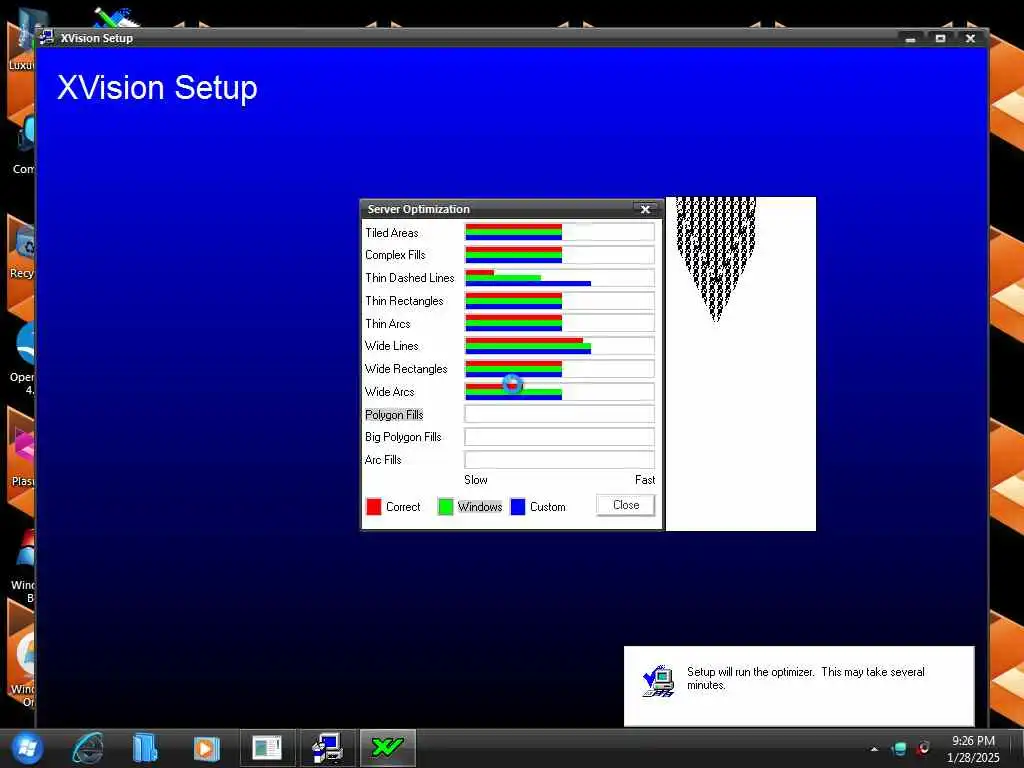Click the empty Polygon Fills bar
The image size is (1024, 768).
coord(559,414)
